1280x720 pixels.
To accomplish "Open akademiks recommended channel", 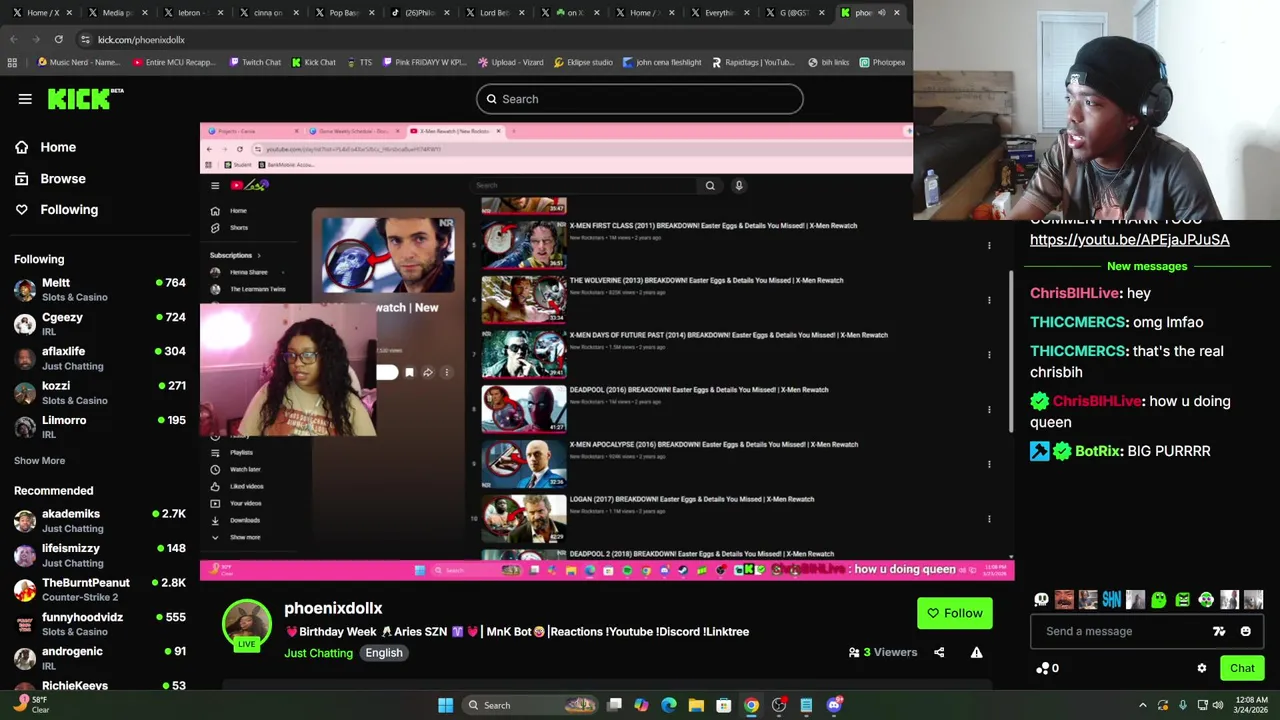I will pos(100,520).
